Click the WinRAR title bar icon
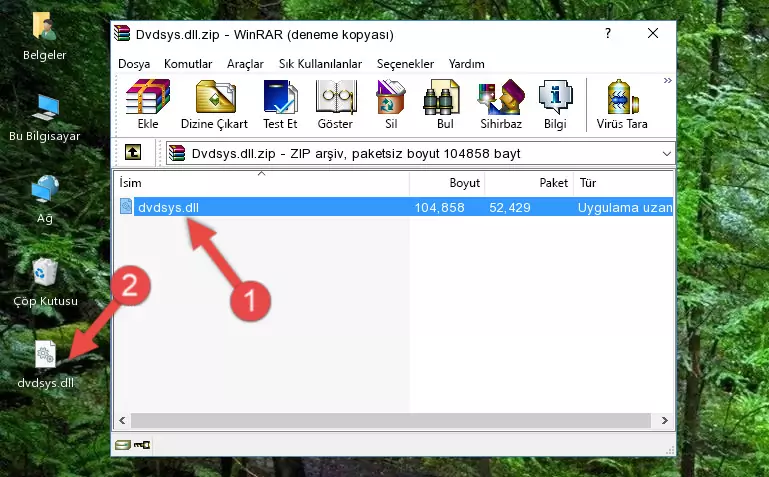The width and height of the screenshot is (769, 477). coord(122,34)
